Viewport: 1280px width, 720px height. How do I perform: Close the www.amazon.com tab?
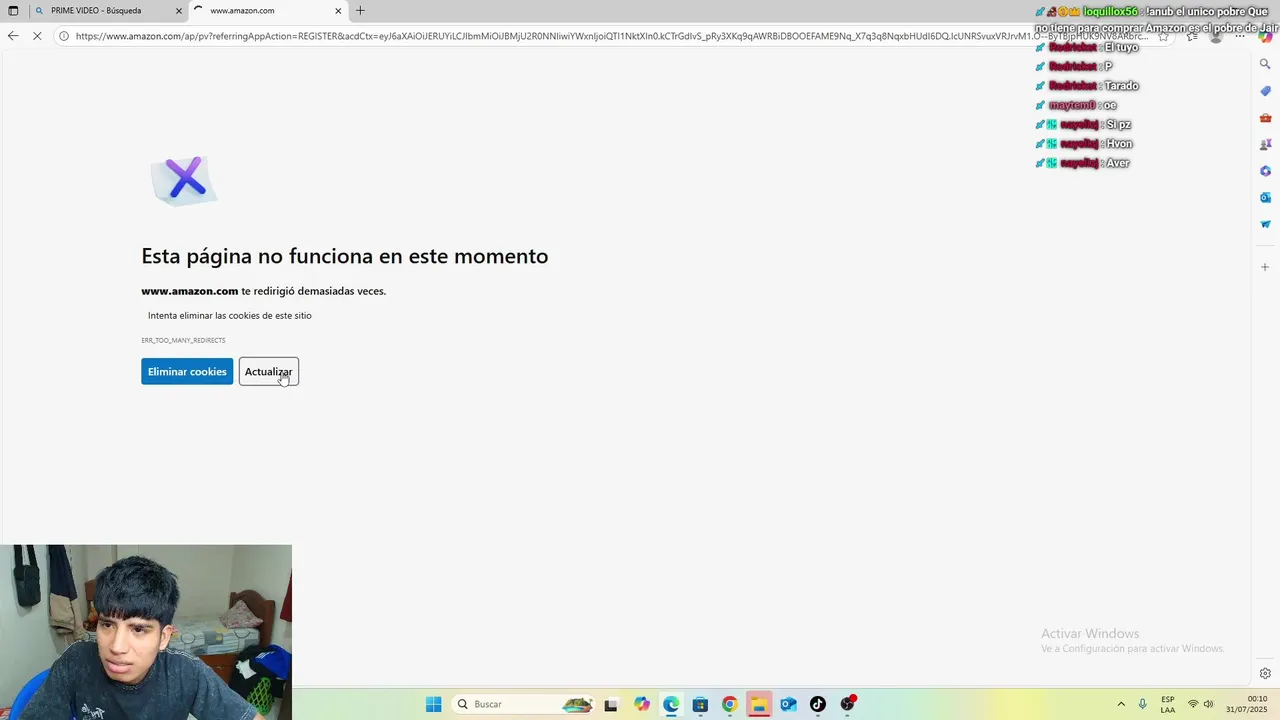point(338,11)
